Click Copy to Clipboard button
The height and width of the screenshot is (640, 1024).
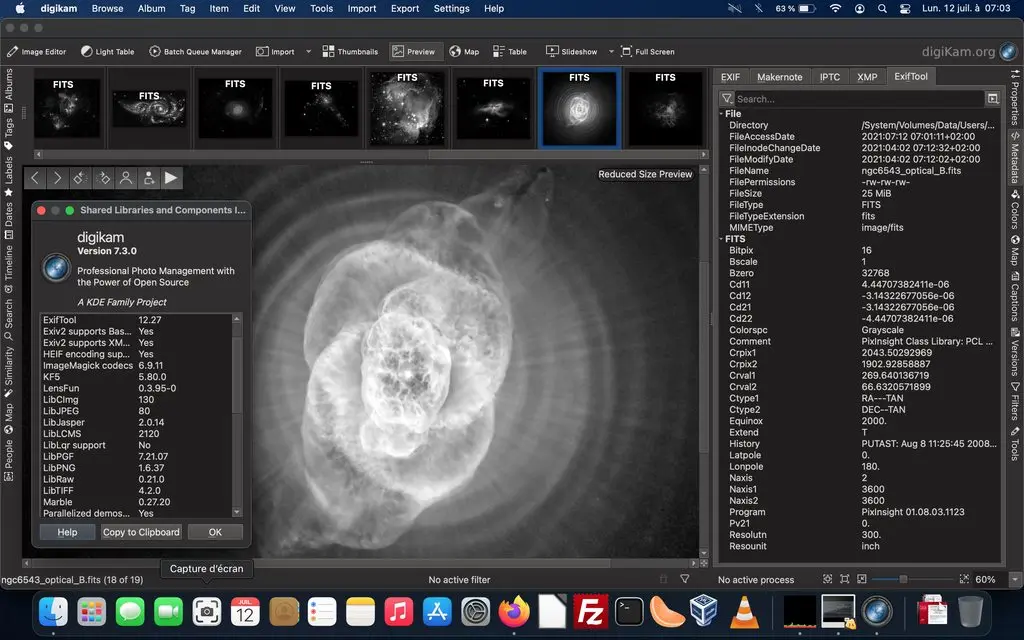(141, 532)
